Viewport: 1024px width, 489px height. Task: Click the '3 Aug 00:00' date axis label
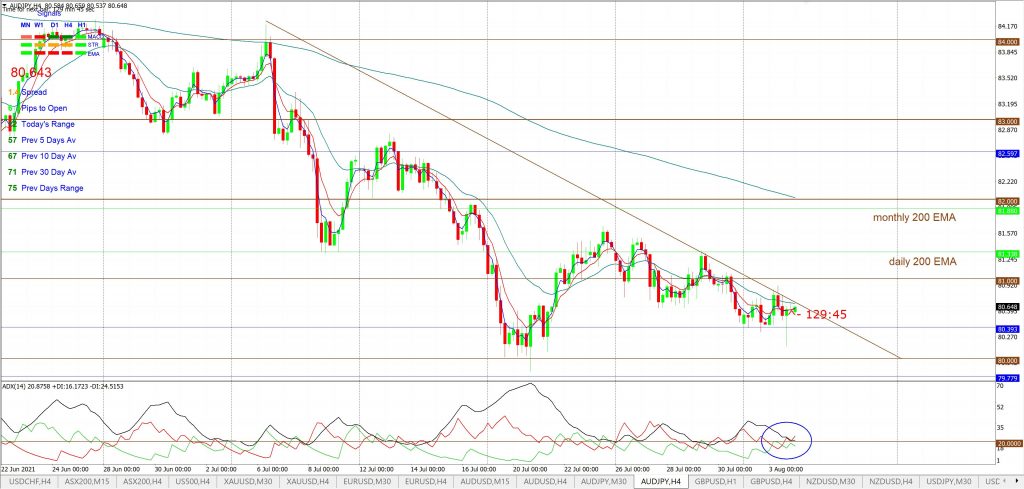pyautogui.click(x=784, y=469)
